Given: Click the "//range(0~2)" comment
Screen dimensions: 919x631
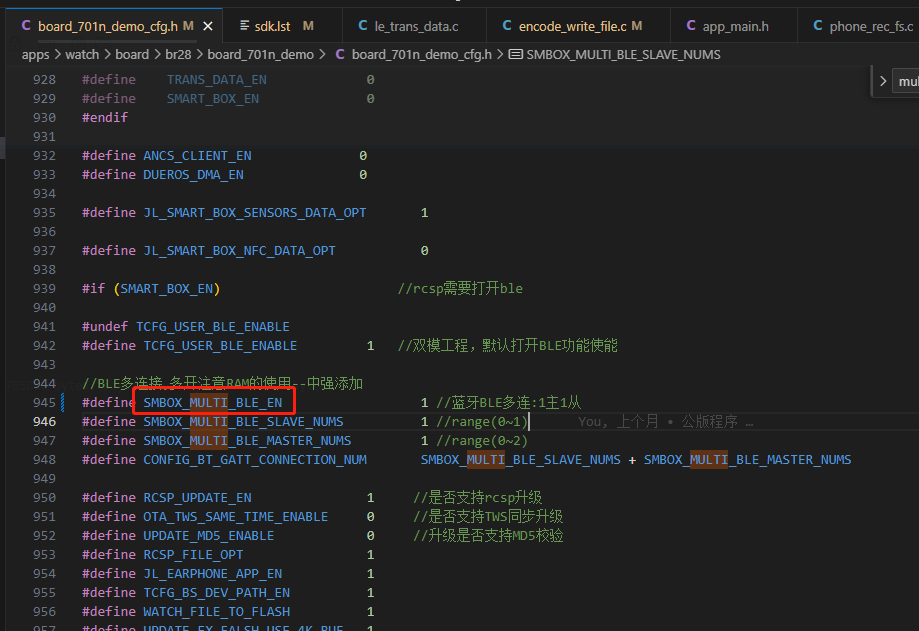Looking at the screenshot, I should pyautogui.click(x=482, y=441).
